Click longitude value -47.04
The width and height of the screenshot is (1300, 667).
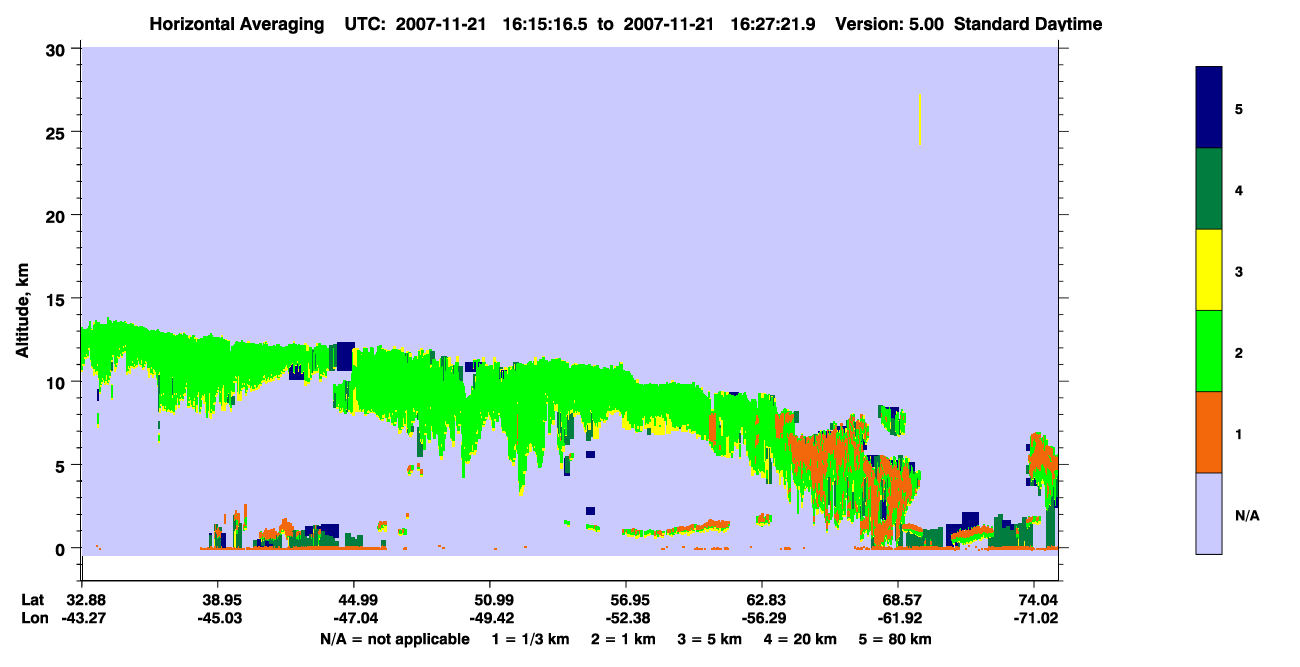coord(354,619)
